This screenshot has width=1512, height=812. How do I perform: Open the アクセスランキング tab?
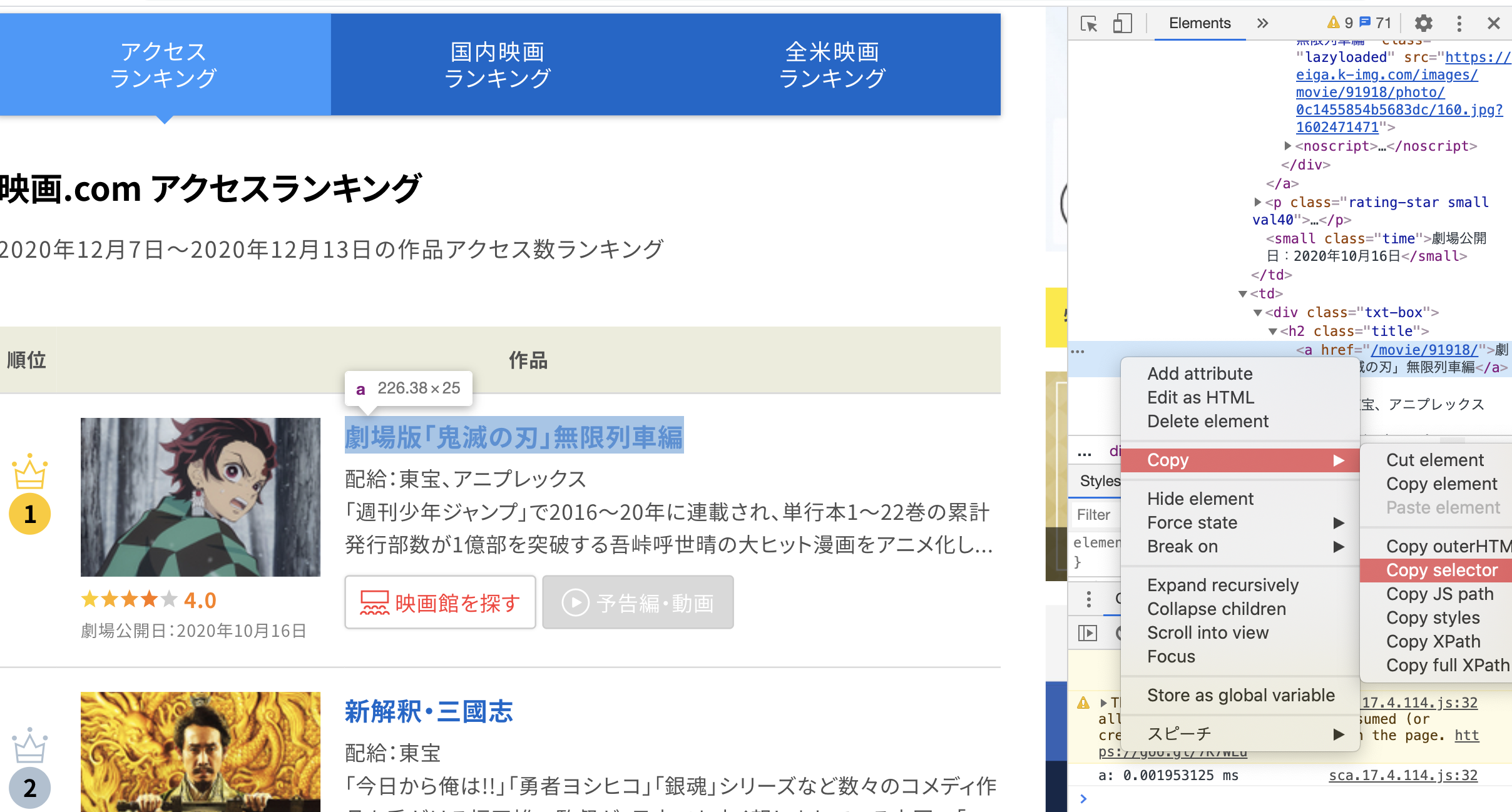pos(164,64)
